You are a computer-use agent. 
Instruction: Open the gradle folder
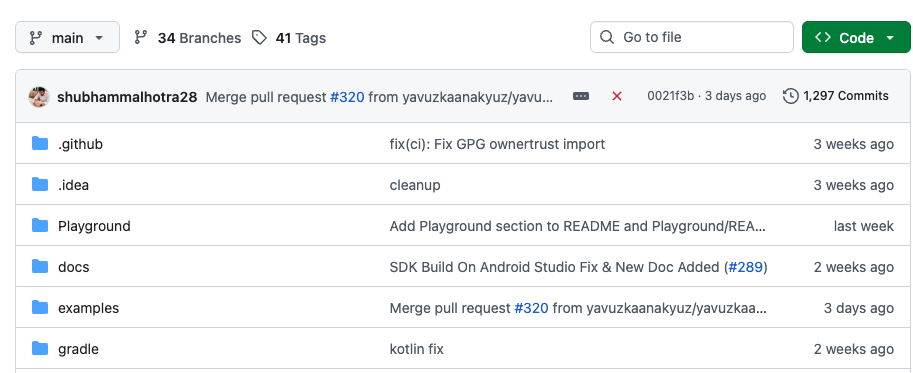(x=78, y=349)
